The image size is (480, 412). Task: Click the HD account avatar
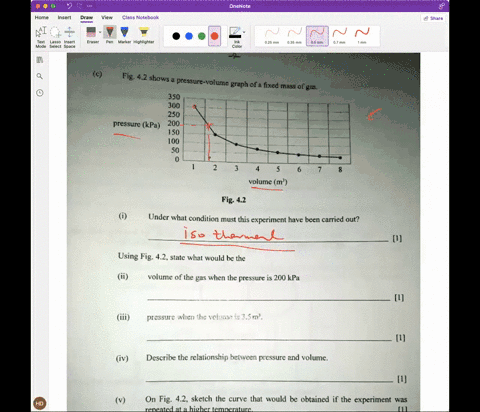point(40,403)
